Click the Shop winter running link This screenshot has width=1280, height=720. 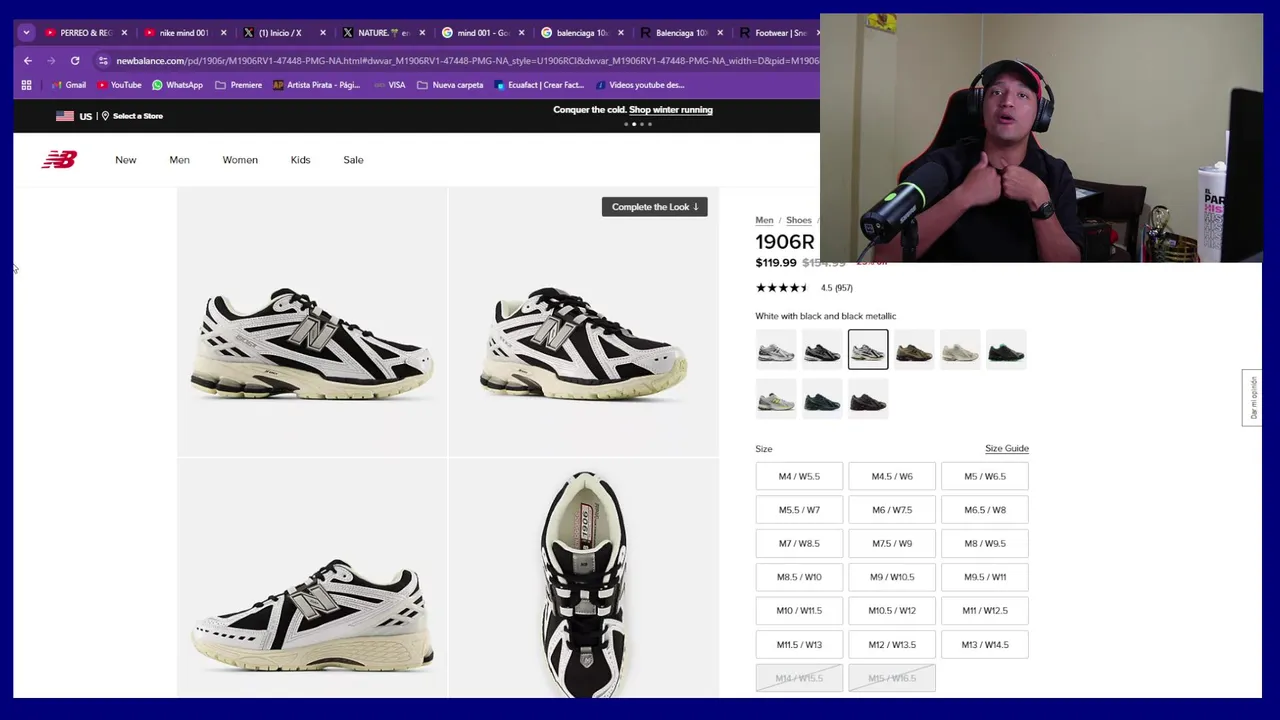coord(671,110)
